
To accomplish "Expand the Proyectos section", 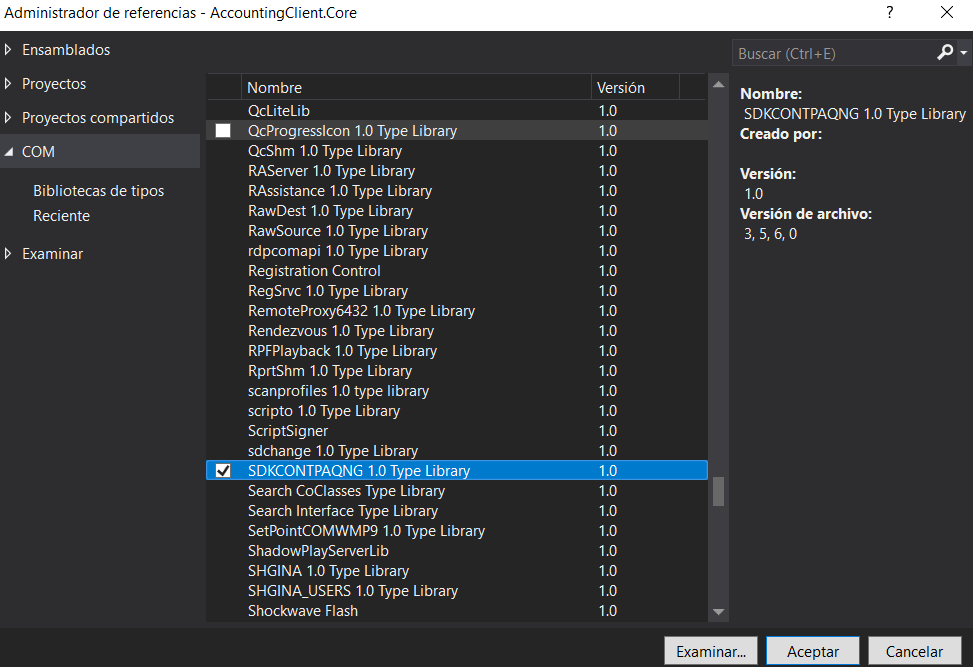I will point(8,83).
